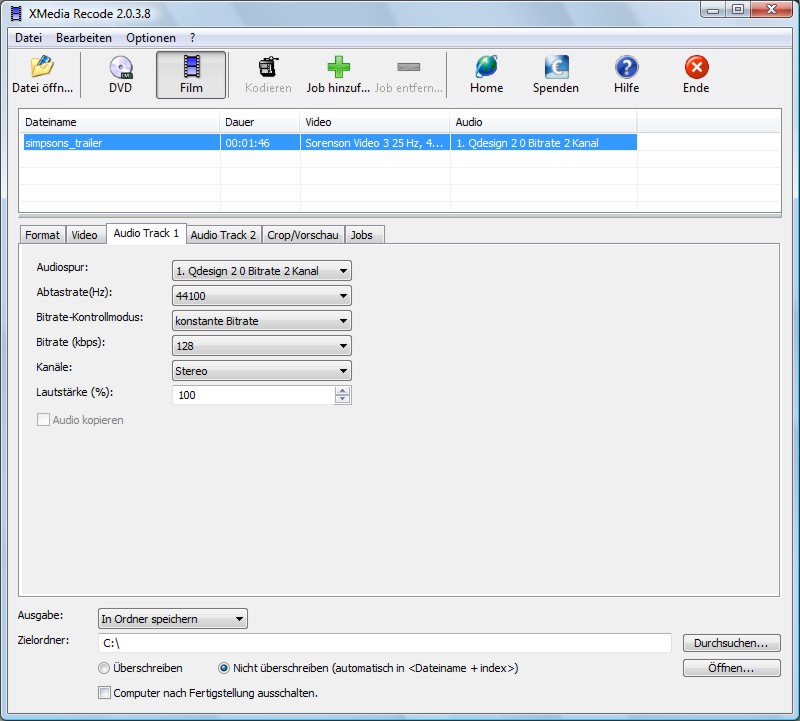The width and height of the screenshot is (800, 721).
Task: Click the Spenden donation icon
Action: point(556,68)
